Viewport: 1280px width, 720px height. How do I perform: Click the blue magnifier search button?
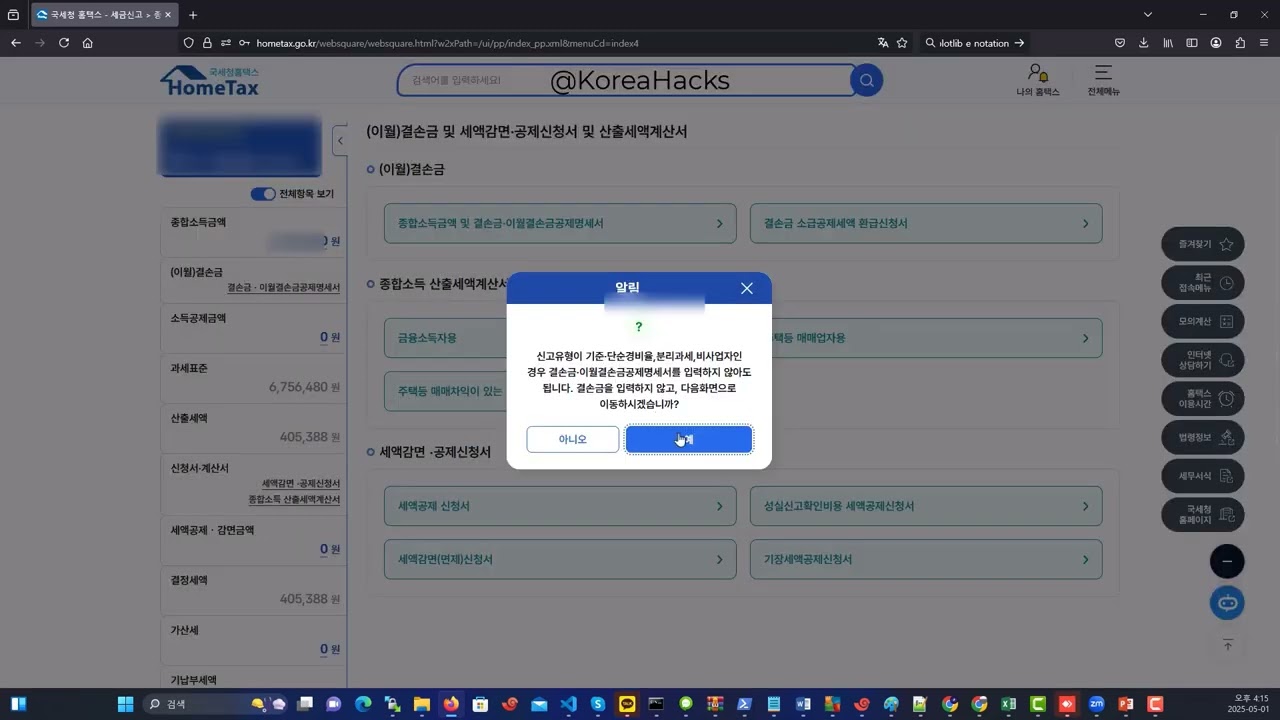coord(867,80)
